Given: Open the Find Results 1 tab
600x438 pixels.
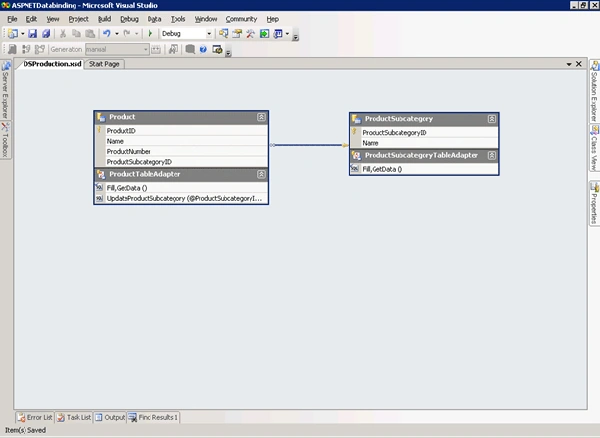Looking at the screenshot, I should click(153, 417).
